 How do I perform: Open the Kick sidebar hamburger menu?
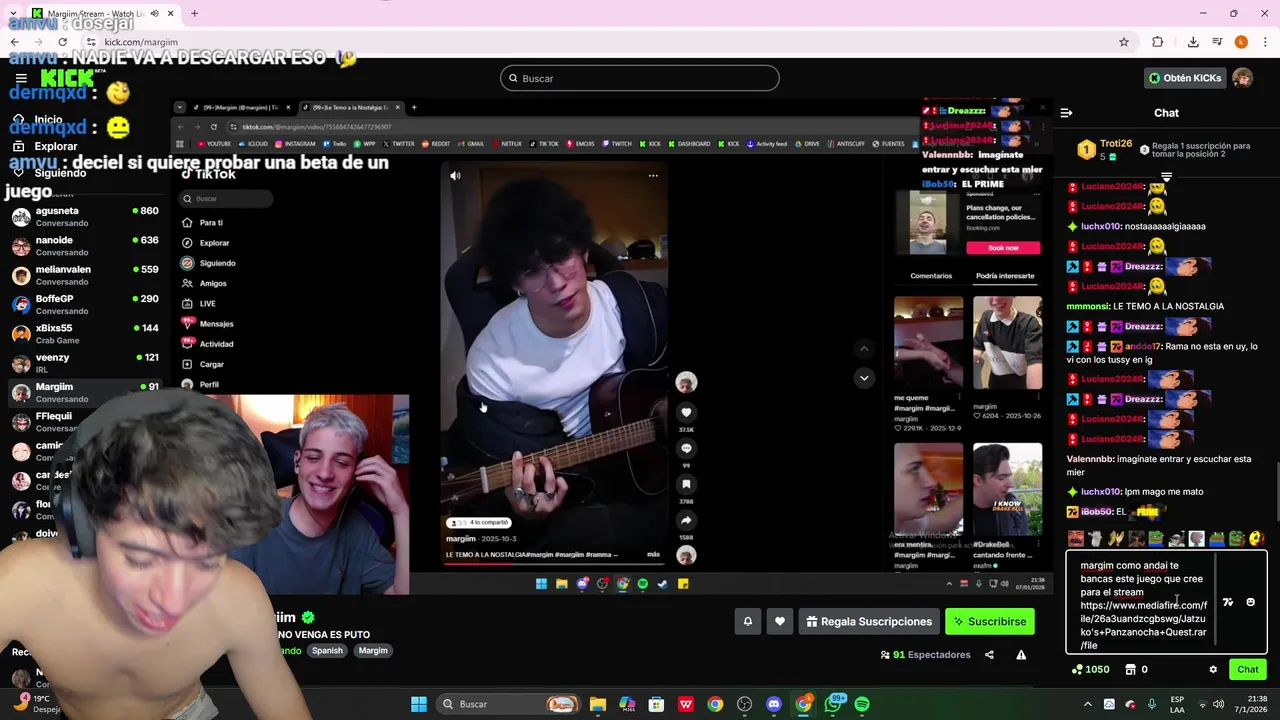pyautogui.click(x=21, y=78)
